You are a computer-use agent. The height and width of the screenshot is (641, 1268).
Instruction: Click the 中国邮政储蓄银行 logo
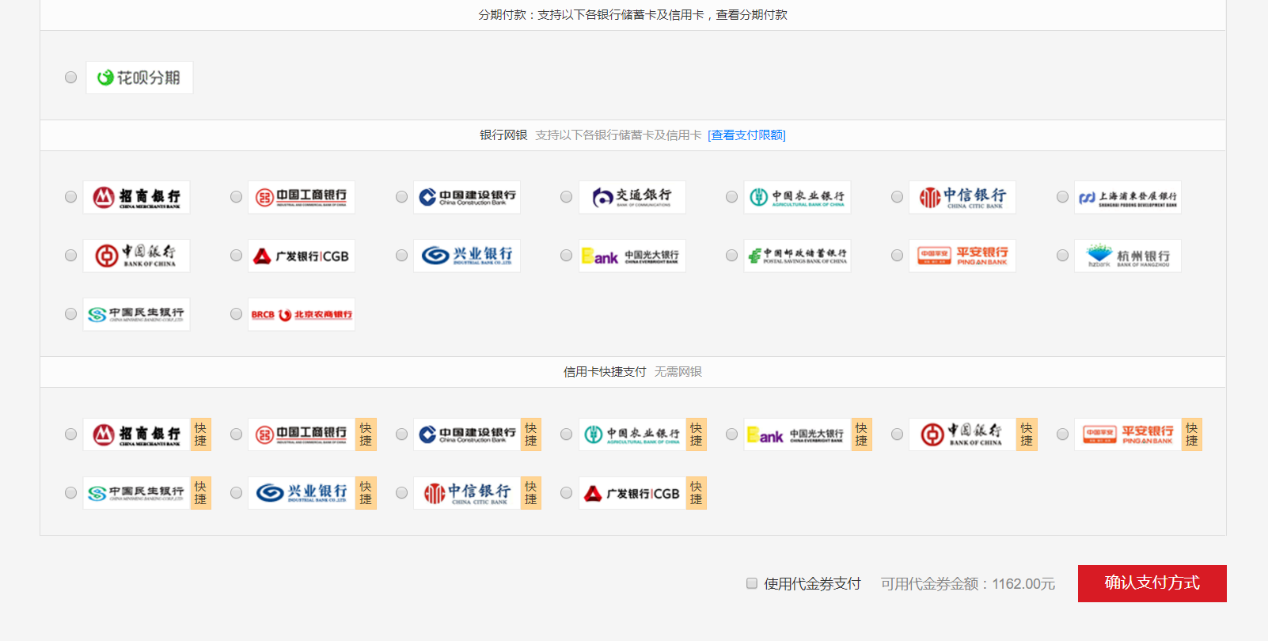pos(797,256)
